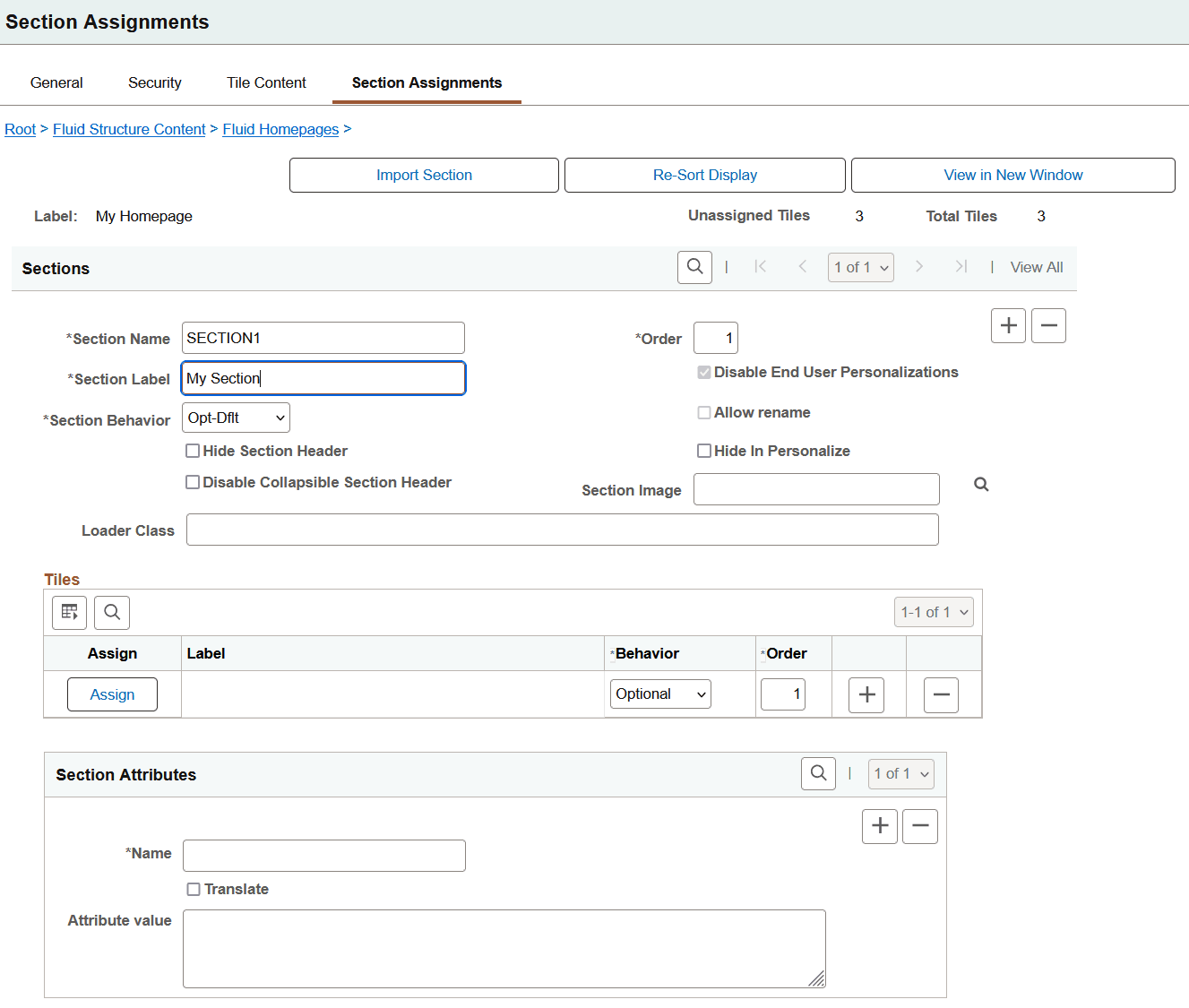The image size is (1189, 1008).
Task: Switch to the Tile Content tab
Action: [266, 82]
